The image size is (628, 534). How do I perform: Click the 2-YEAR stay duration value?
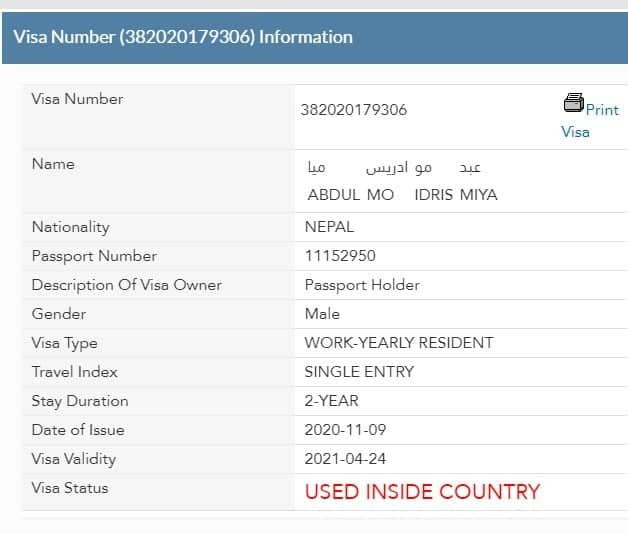[x=332, y=401]
